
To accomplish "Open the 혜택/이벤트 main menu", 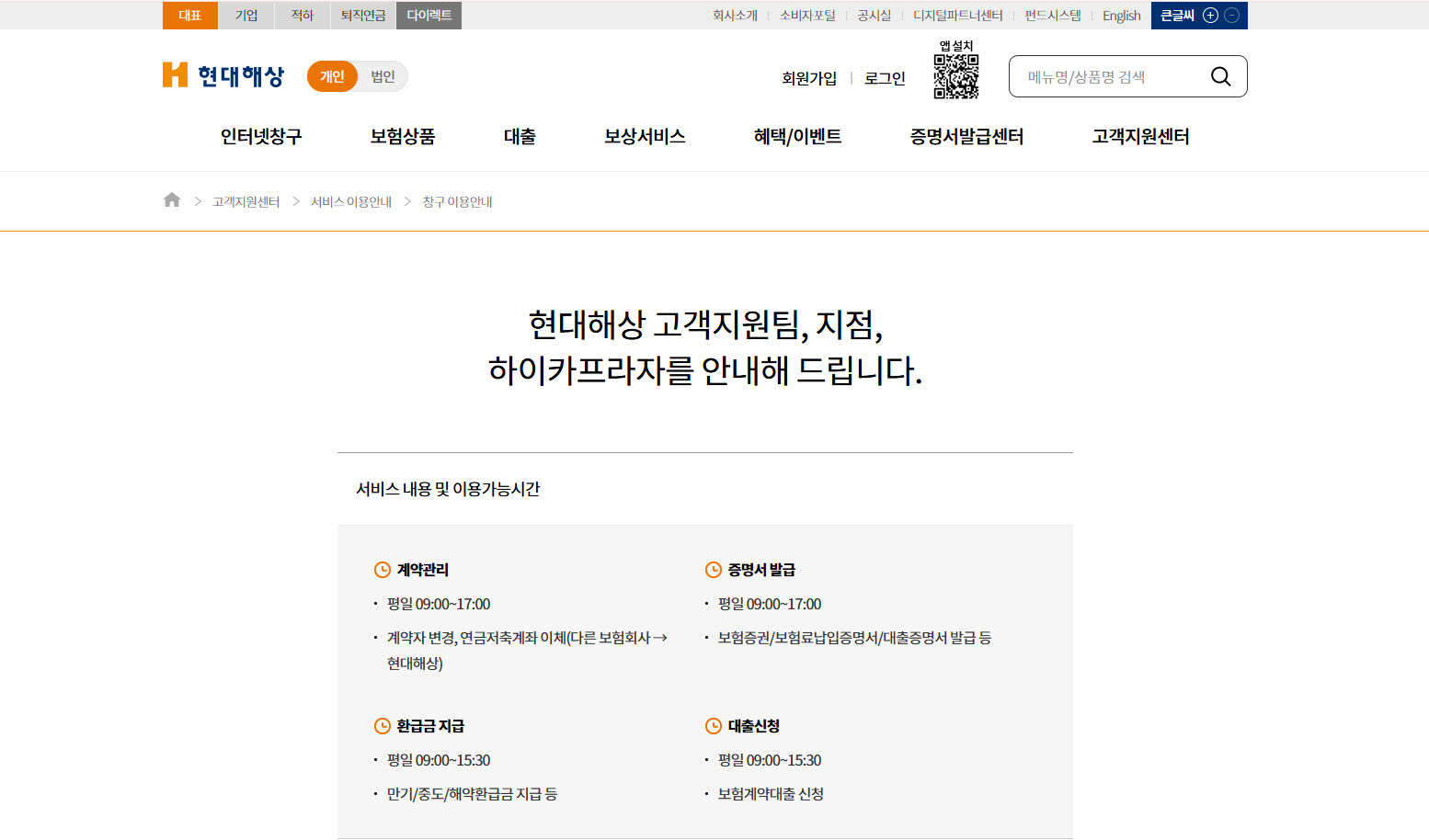I will (x=797, y=136).
